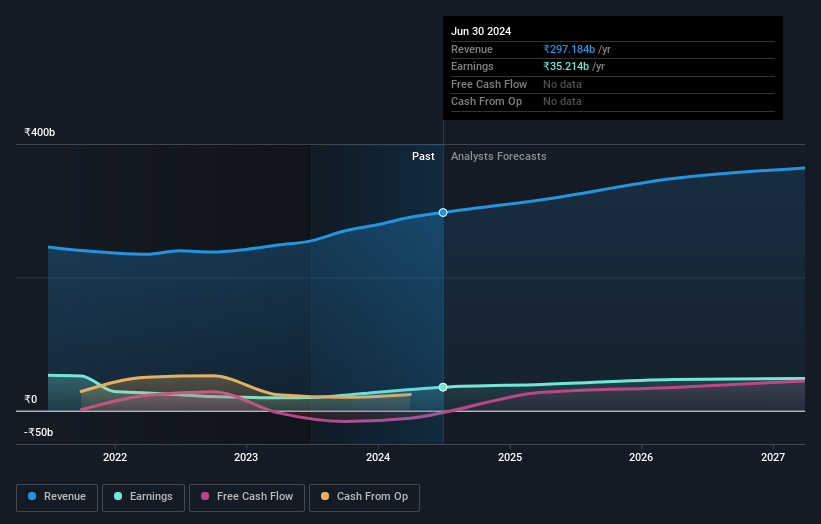821x524 pixels.
Task: Click the Earnings label in tooltip
Action: (x=472, y=66)
